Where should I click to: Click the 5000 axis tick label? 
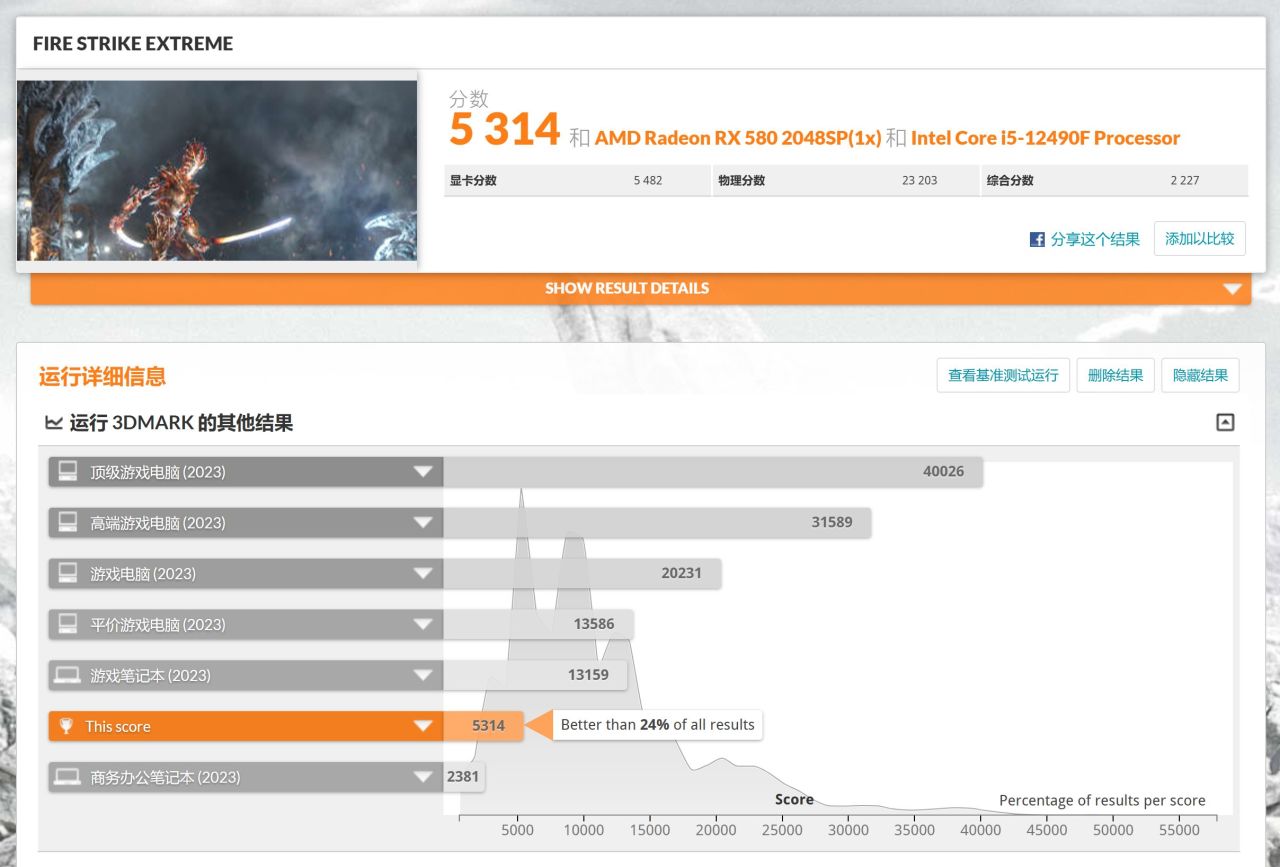tap(517, 830)
